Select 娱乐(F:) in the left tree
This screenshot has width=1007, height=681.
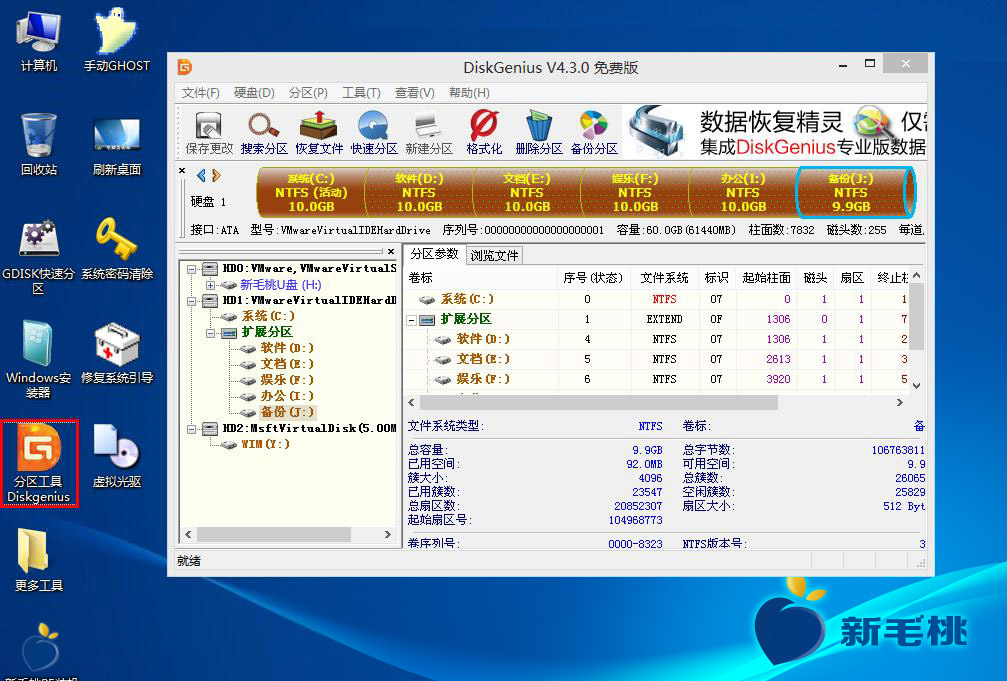[x=287, y=380]
